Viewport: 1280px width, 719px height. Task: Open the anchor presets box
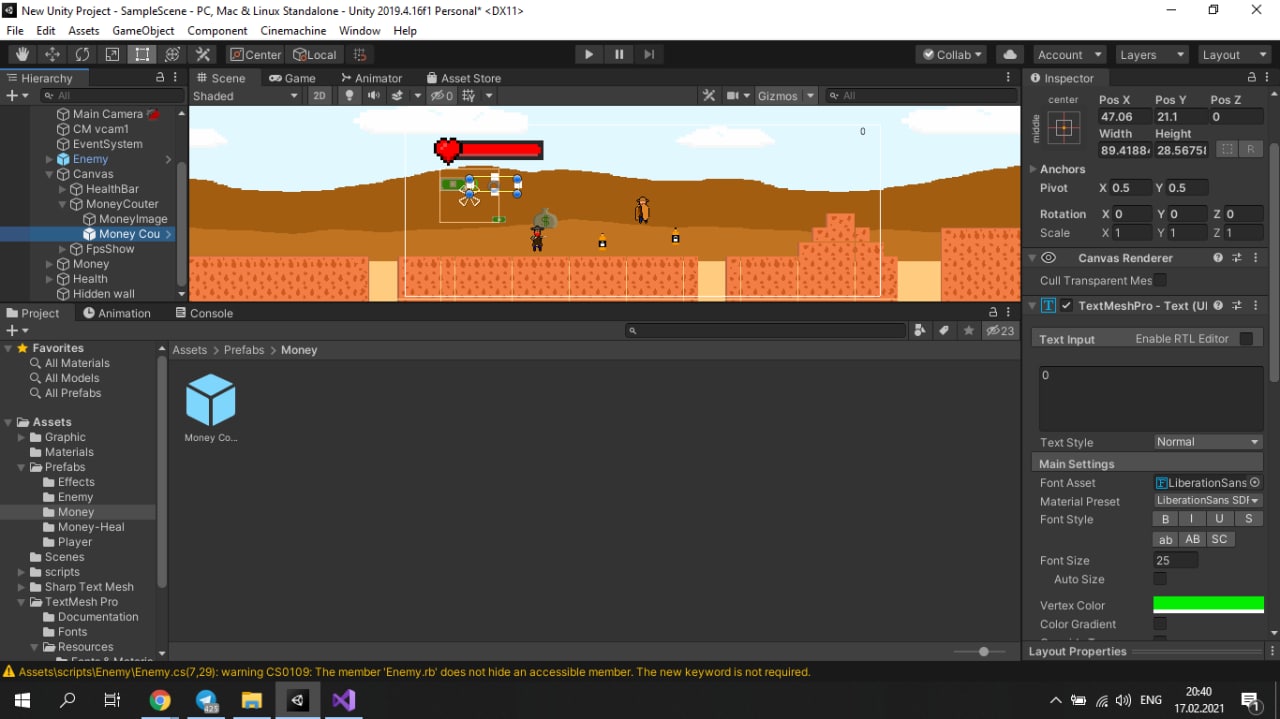(x=1063, y=128)
